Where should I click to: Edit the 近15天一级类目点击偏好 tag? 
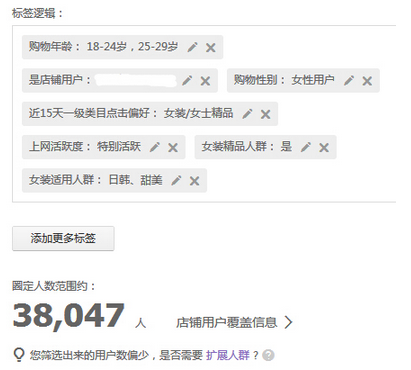click(247, 114)
